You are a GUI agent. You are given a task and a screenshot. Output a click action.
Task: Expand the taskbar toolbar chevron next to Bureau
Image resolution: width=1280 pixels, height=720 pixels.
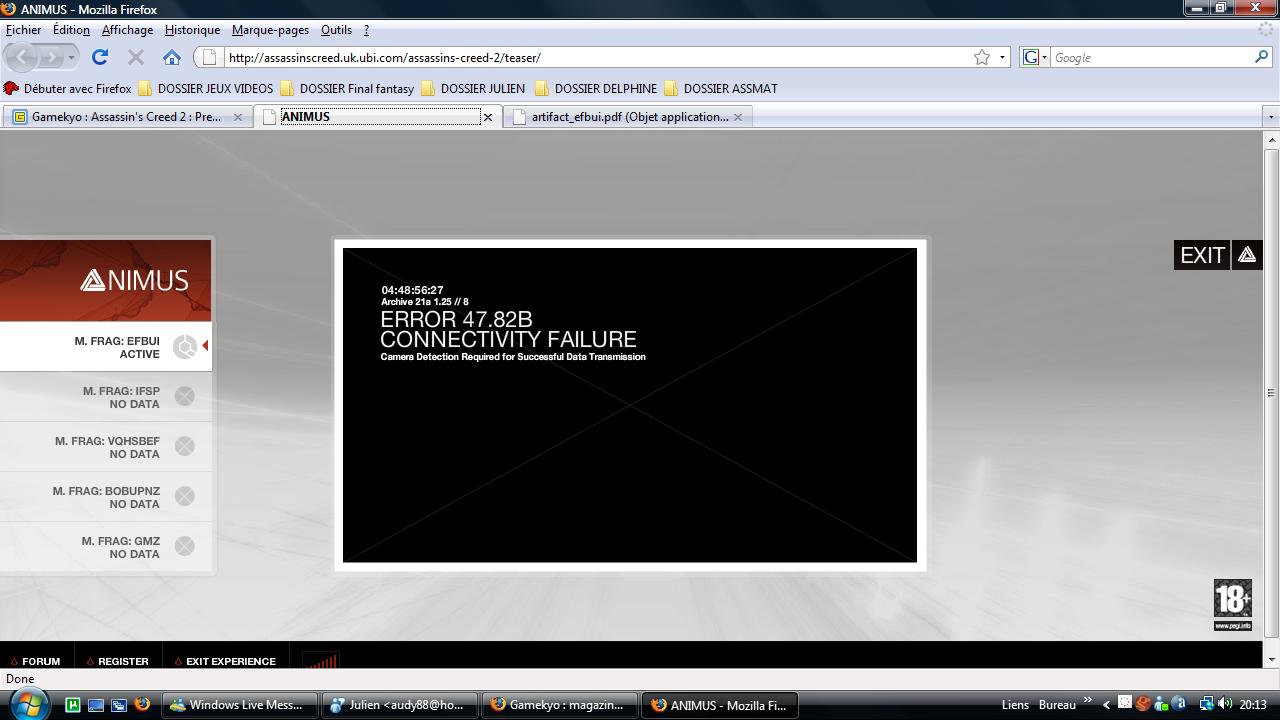1087,702
